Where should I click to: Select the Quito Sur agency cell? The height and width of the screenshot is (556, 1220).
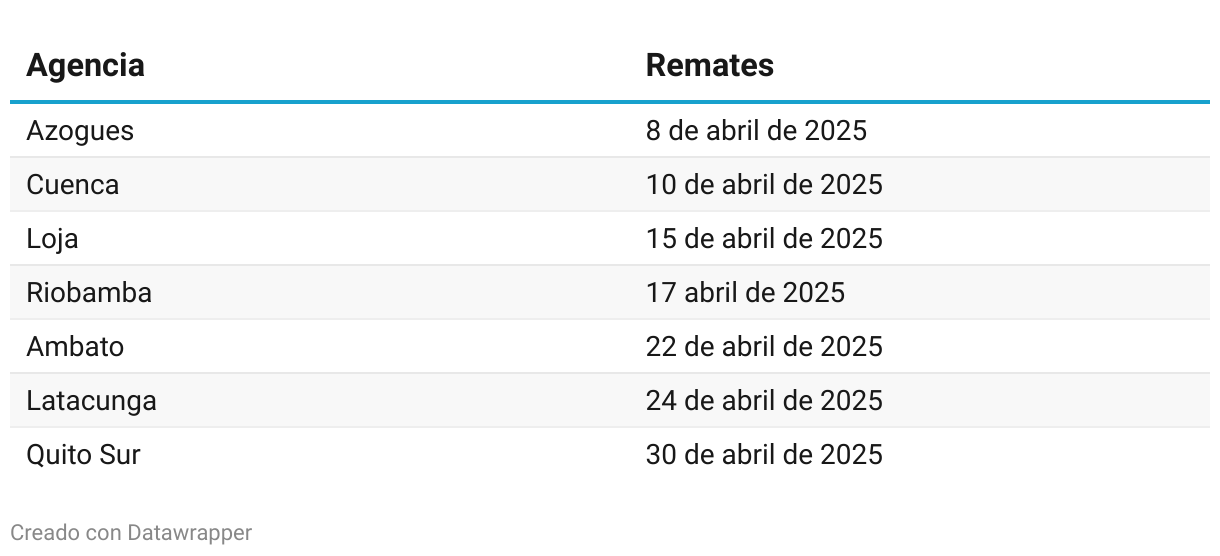pyautogui.click(x=83, y=455)
